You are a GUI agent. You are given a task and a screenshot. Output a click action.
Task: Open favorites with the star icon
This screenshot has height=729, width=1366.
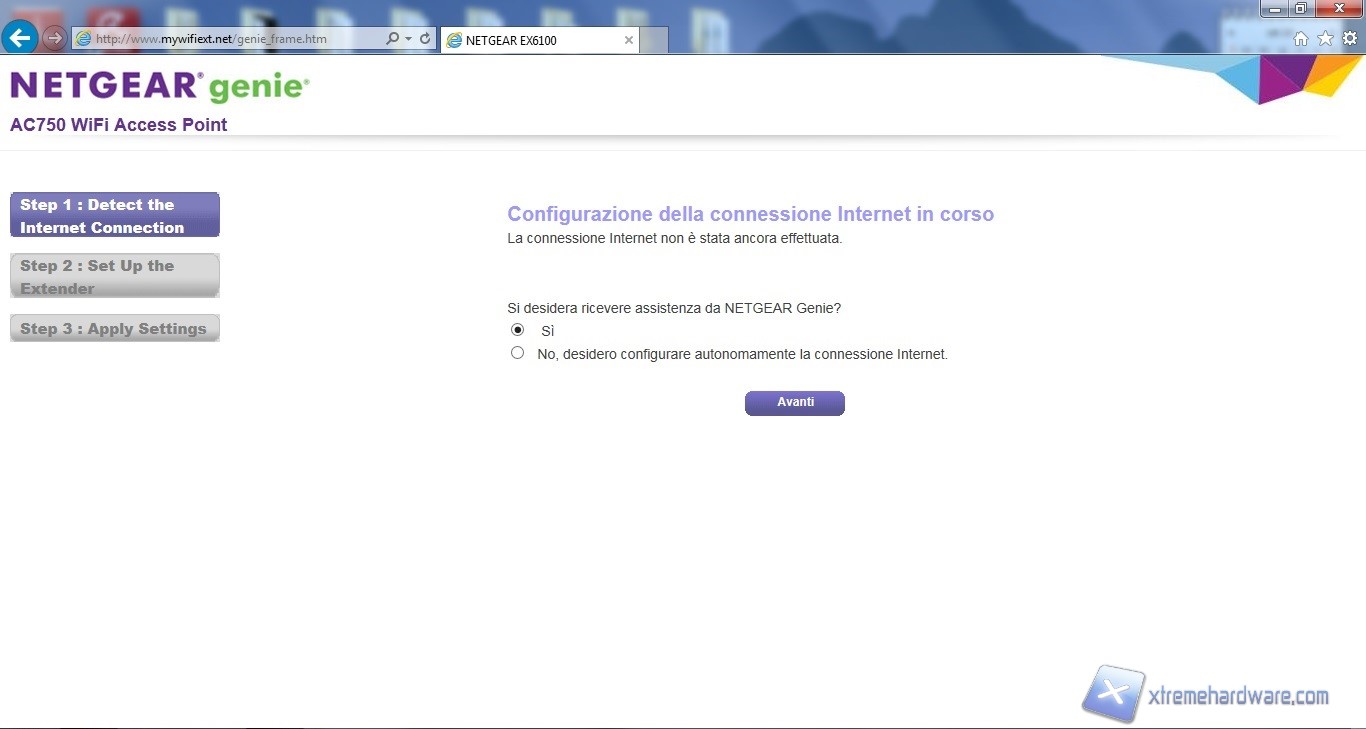pyautogui.click(x=1325, y=39)
